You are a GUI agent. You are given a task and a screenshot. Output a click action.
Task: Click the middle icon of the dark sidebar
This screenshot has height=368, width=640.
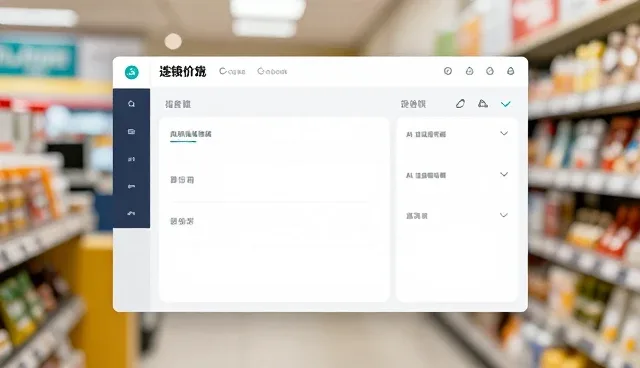click(131, 160)
